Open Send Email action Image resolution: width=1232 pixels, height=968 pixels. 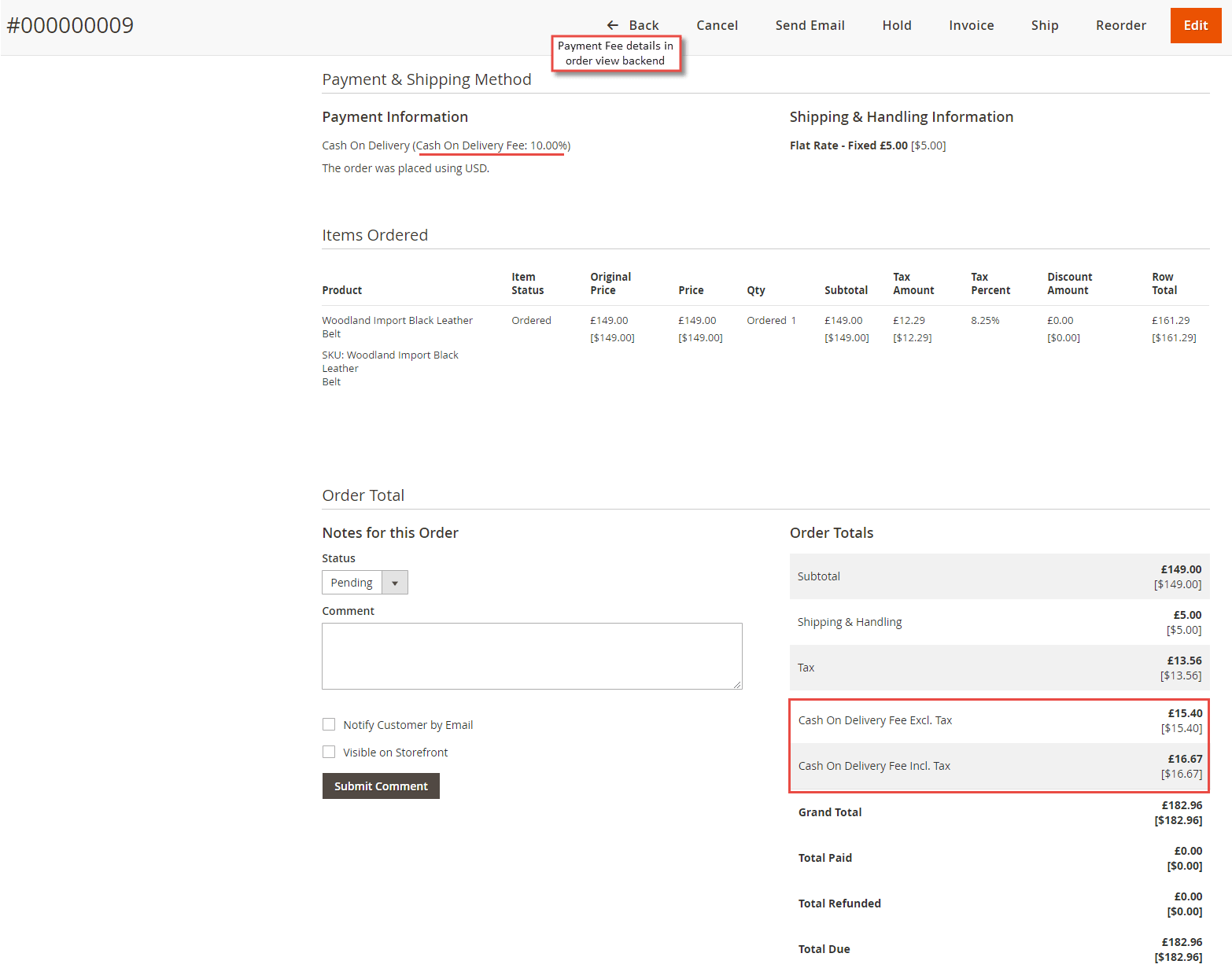pyautogui.click(x=810, y=24)
